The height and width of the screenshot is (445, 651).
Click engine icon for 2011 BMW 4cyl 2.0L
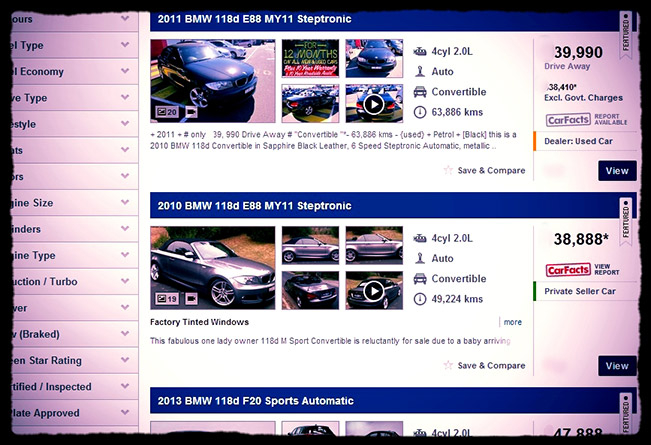[x=420, y=51]
